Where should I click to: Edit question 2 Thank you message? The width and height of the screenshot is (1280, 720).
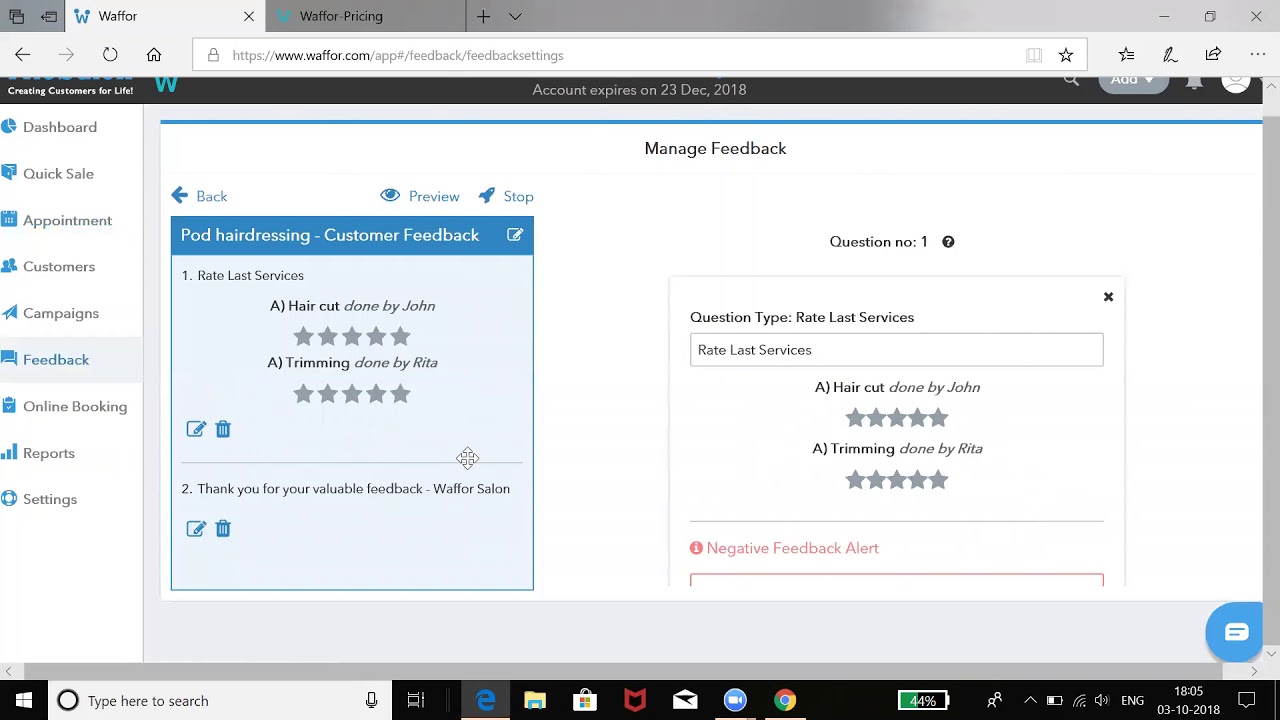pos(196,529)
